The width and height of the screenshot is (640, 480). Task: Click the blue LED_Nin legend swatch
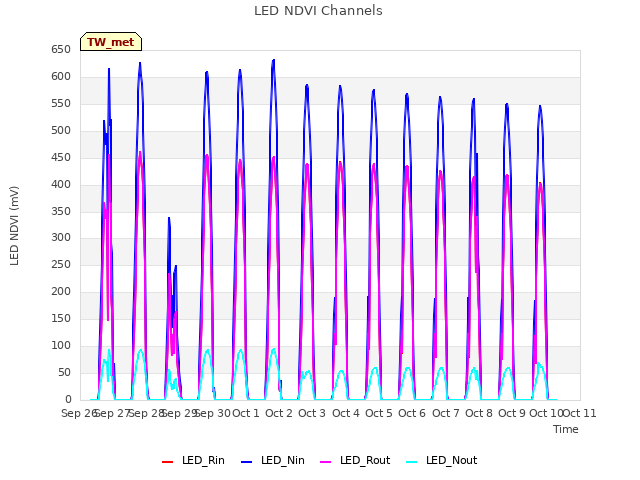247,462
